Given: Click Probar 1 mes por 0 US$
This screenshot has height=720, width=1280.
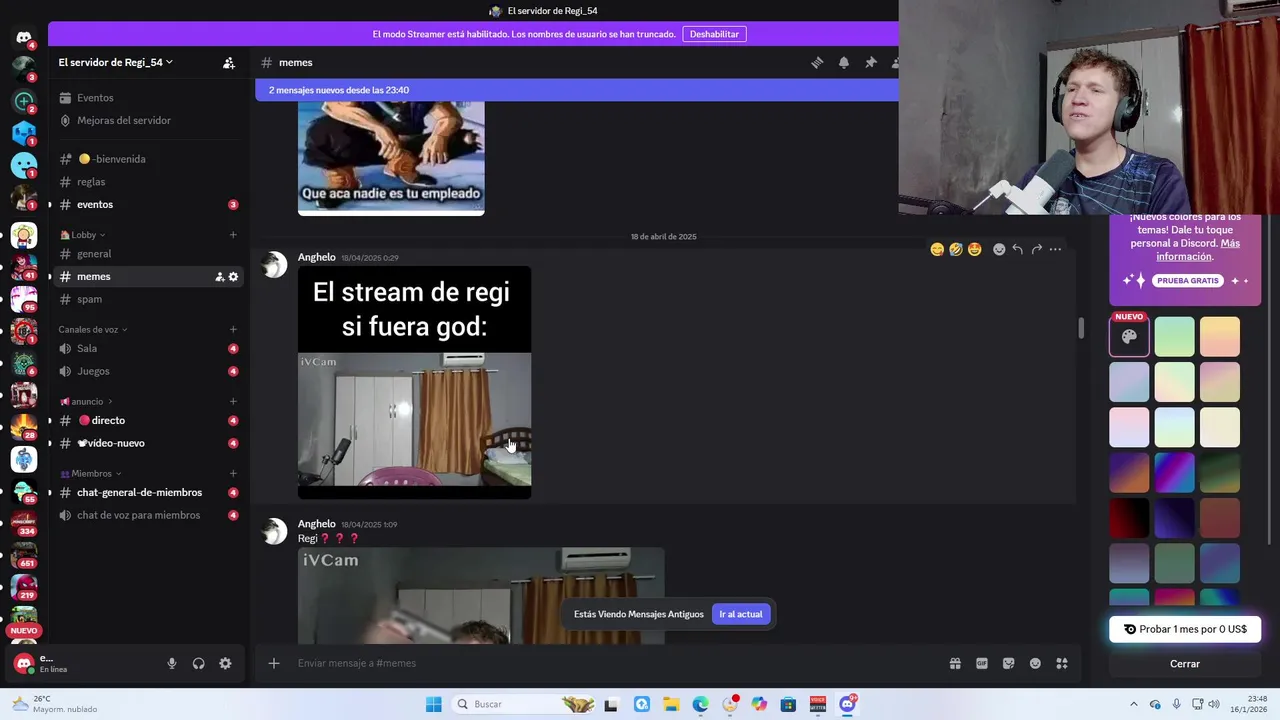Looking at the screenshot, I should coord(1185,629).
